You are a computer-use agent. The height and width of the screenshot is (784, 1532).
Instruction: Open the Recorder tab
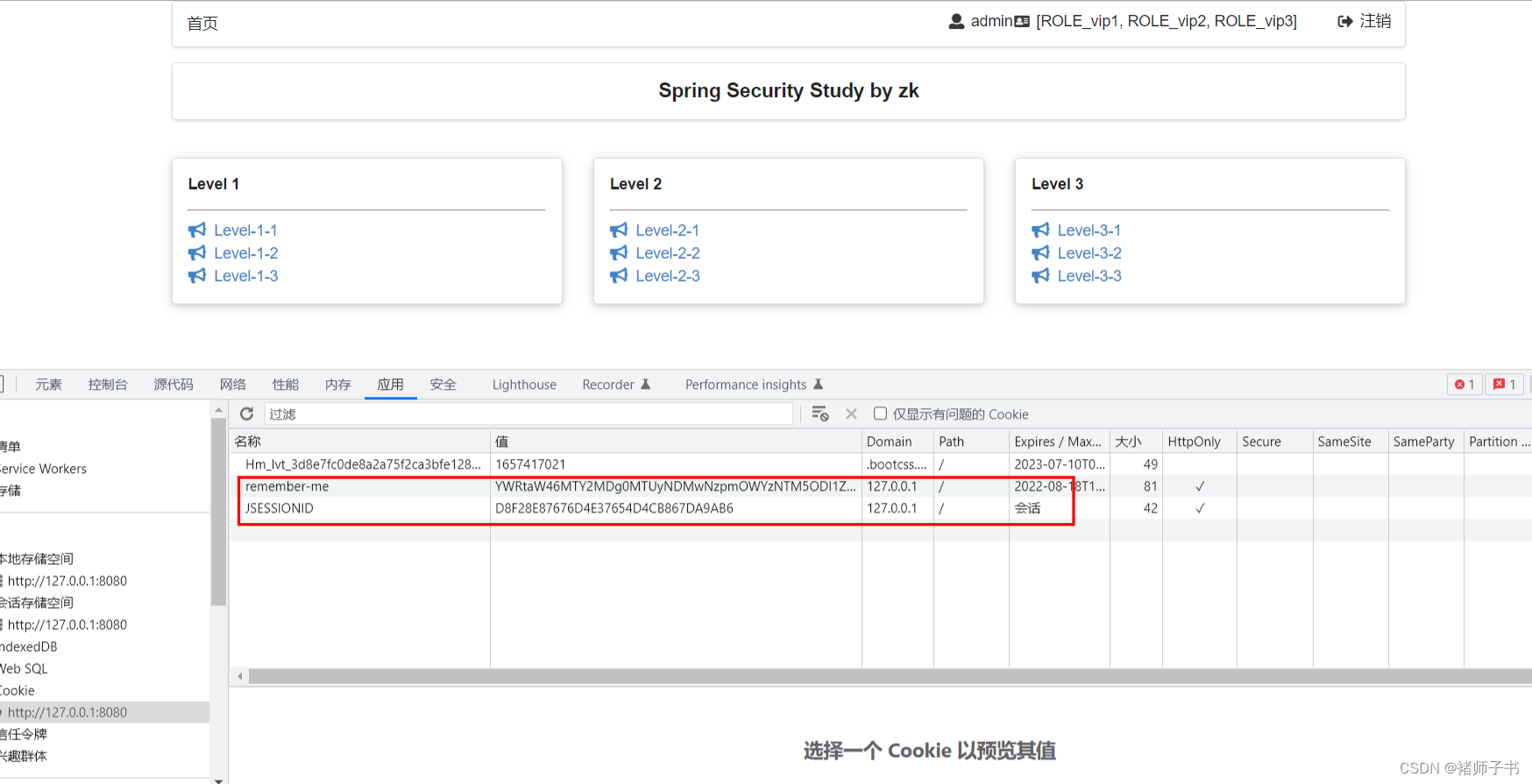click(x=608, y=385)
